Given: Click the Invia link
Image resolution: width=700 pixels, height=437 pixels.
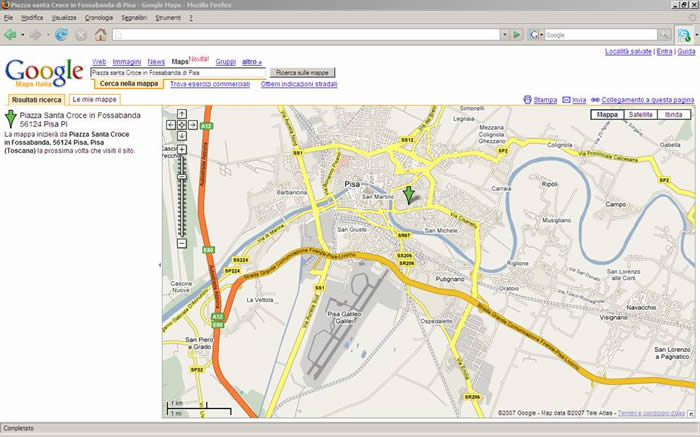Looking at the screenshot, I should [579, 100].
